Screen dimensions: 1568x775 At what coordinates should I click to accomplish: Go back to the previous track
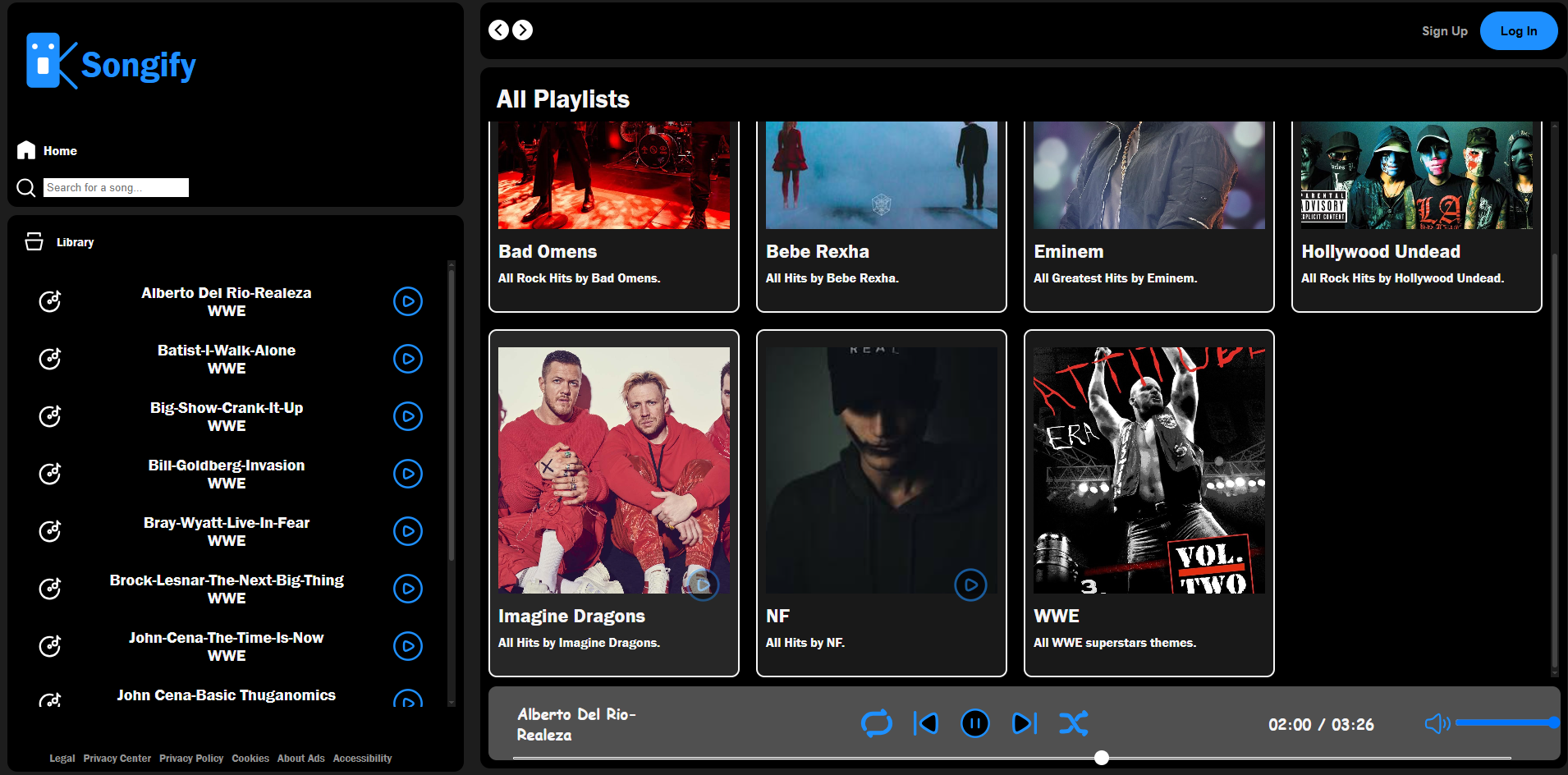click(926, 723)
